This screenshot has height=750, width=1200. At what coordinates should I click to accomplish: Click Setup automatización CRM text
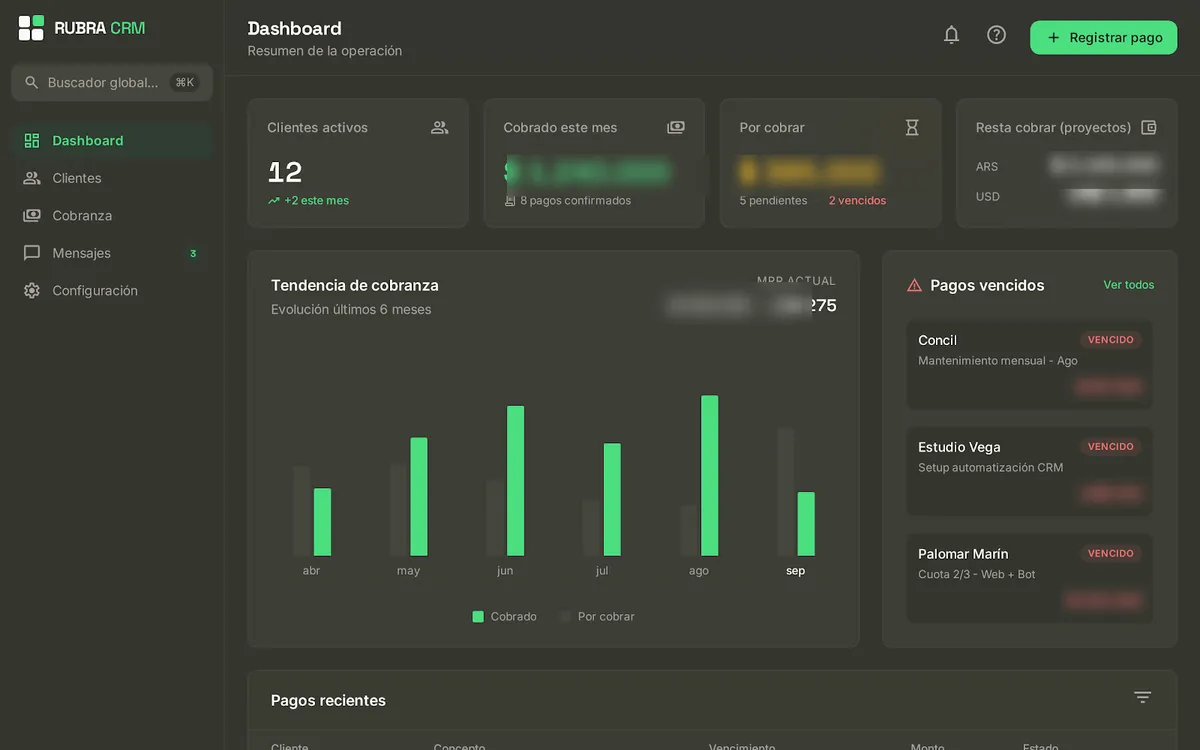(991, 468)
